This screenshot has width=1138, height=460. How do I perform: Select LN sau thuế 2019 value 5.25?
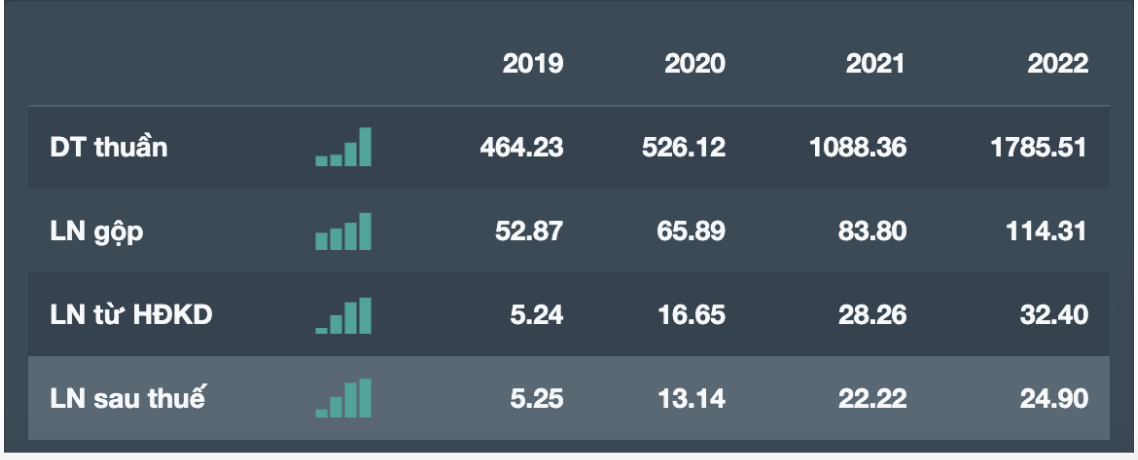pos(537,399)
